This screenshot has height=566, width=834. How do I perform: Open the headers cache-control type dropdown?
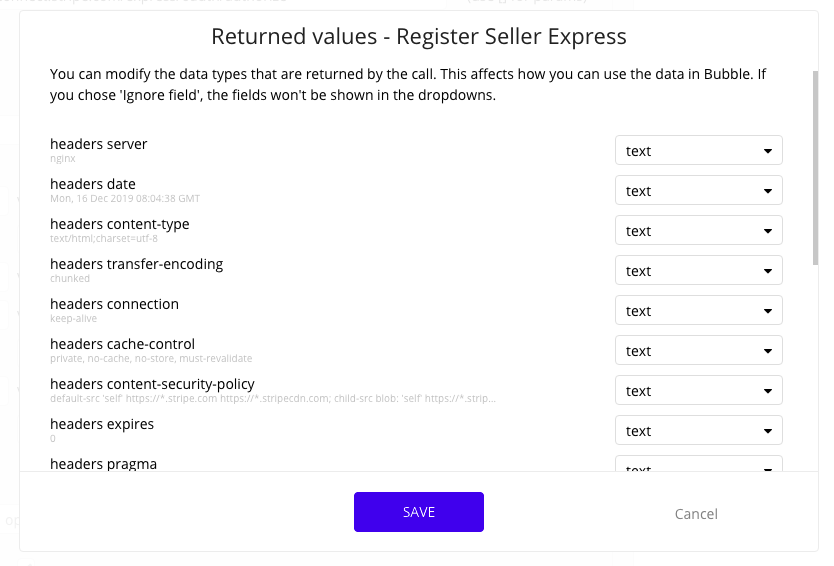(x=698, y=351)
